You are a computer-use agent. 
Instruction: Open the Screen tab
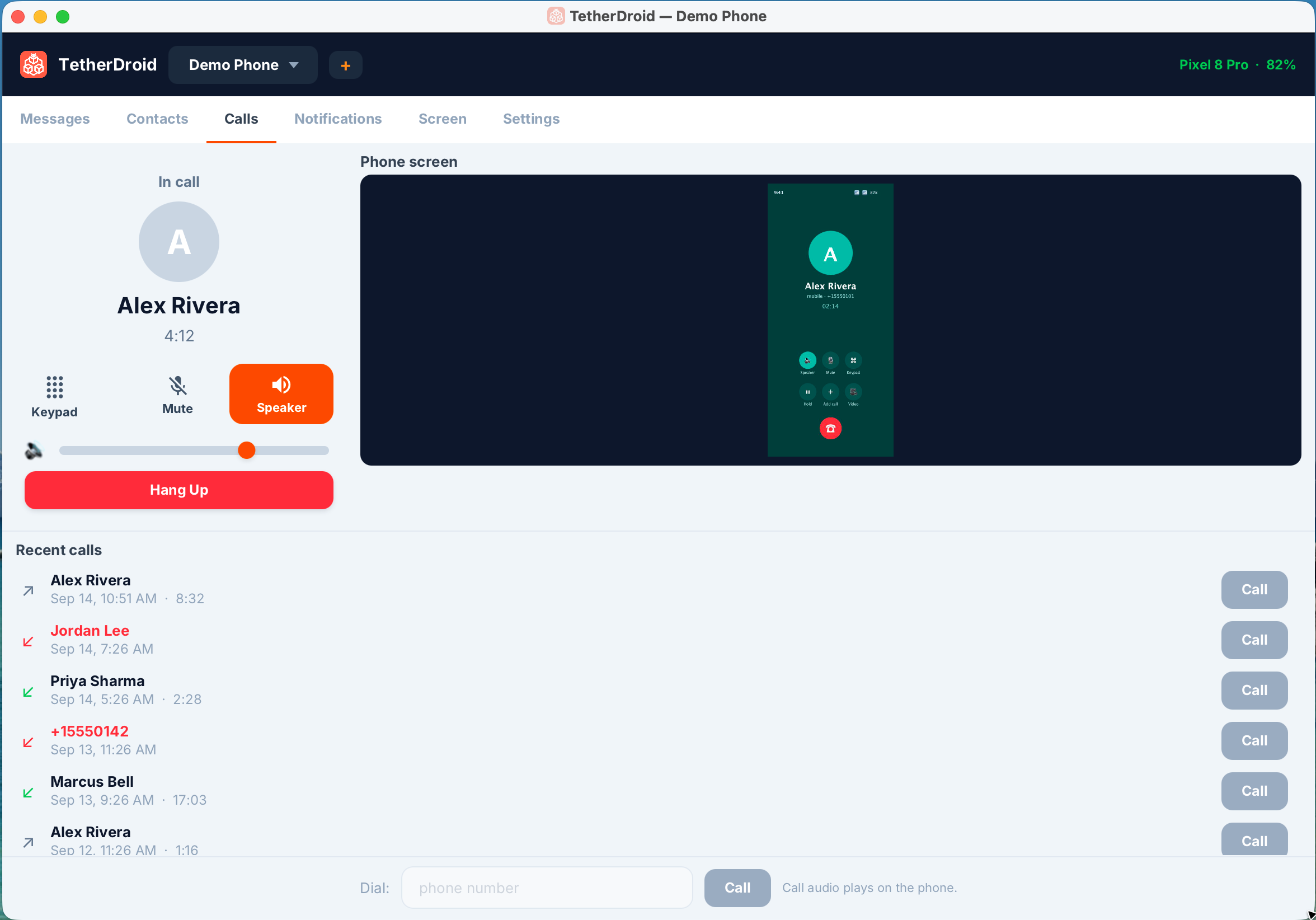pos(443,119)
